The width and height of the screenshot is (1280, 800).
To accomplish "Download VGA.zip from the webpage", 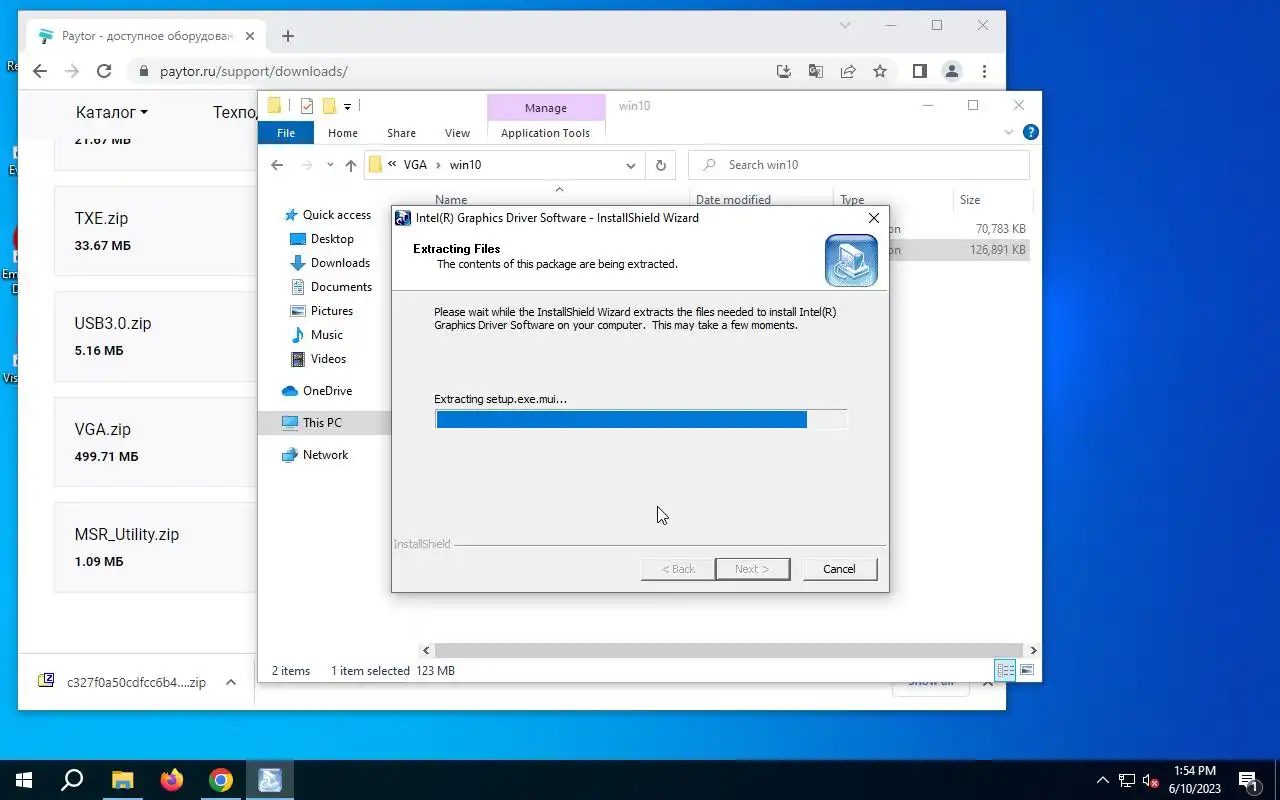I will (103, 429).
